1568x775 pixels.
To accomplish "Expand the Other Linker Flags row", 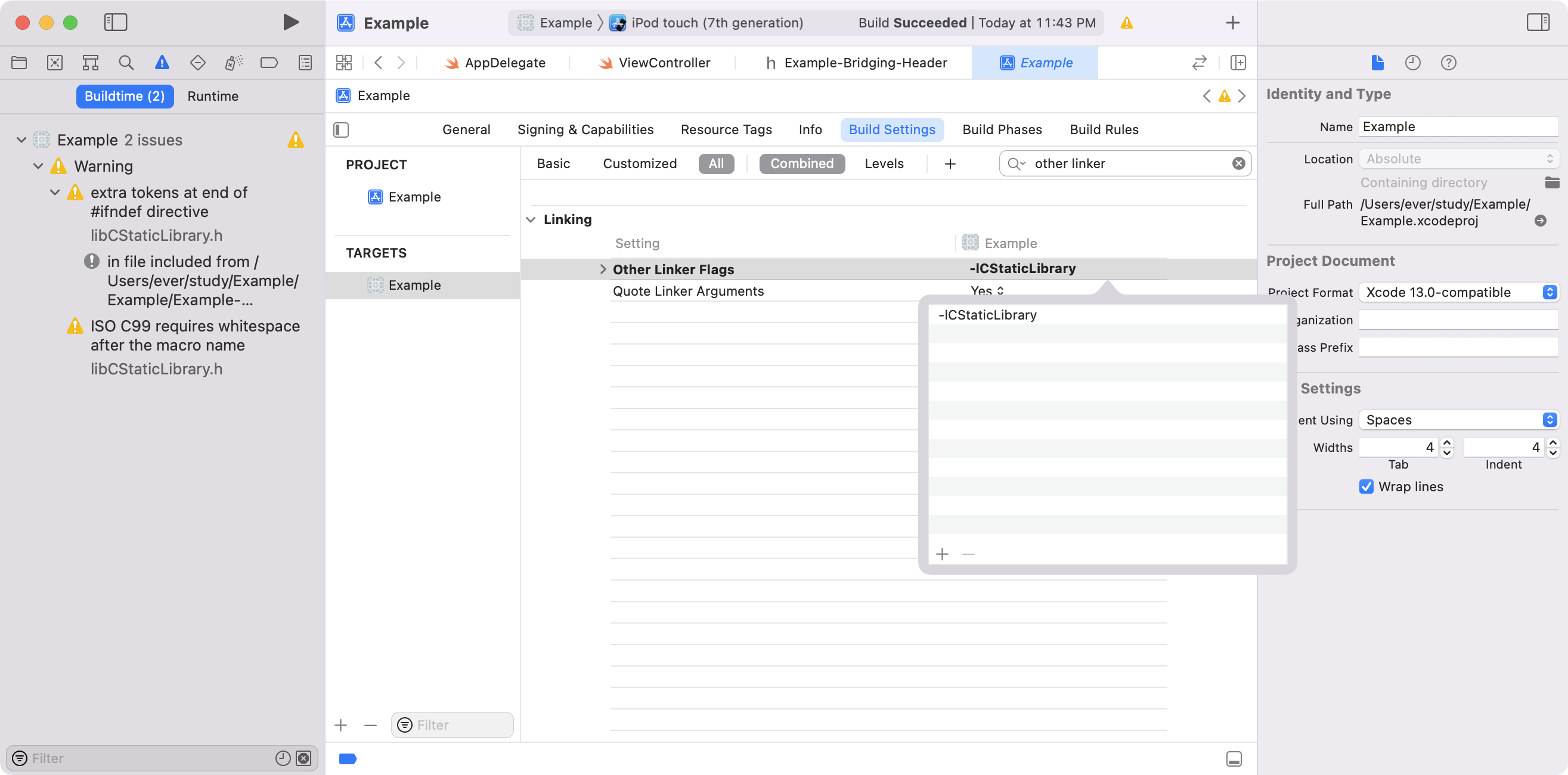I will coord(603,269).
